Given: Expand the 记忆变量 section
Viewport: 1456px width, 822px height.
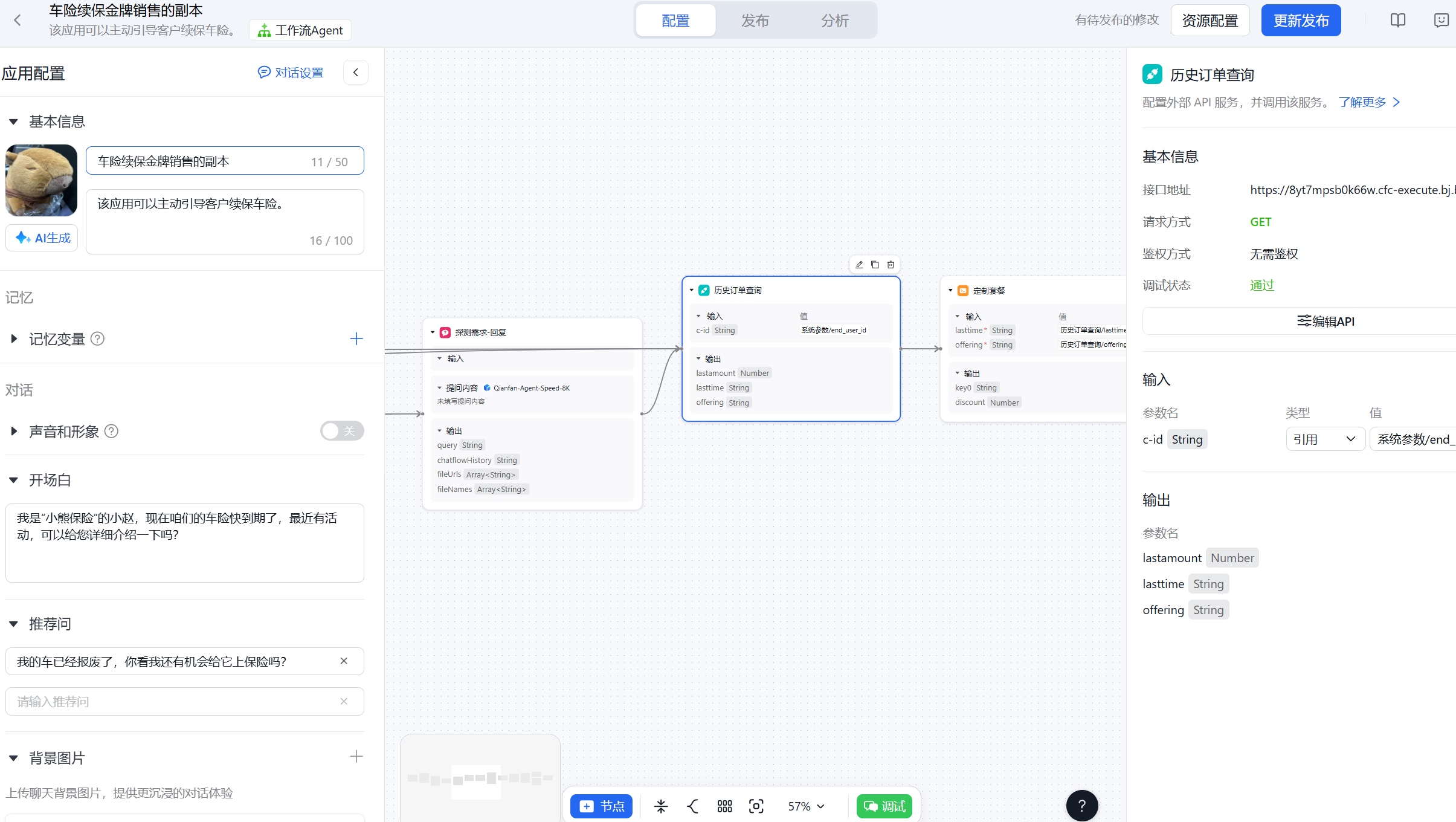Looking at the screenshot, I should (x=13, y=339).
